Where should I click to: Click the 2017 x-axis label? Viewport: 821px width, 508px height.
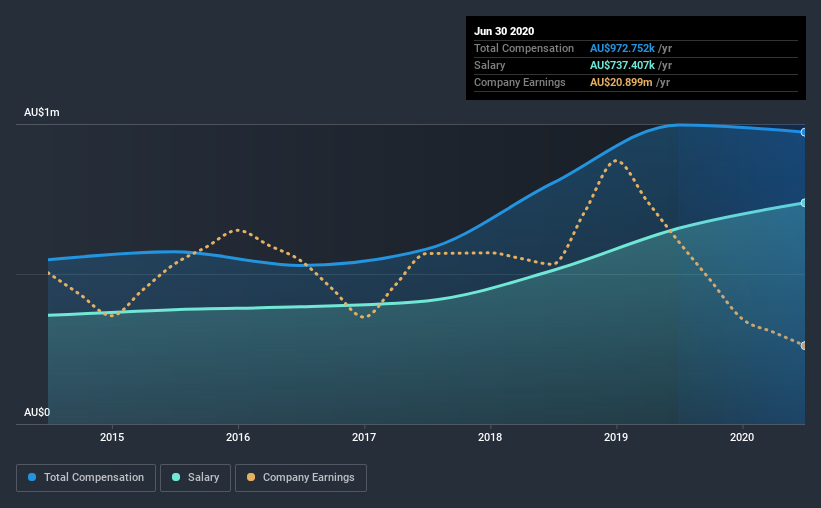click(364, 437)
